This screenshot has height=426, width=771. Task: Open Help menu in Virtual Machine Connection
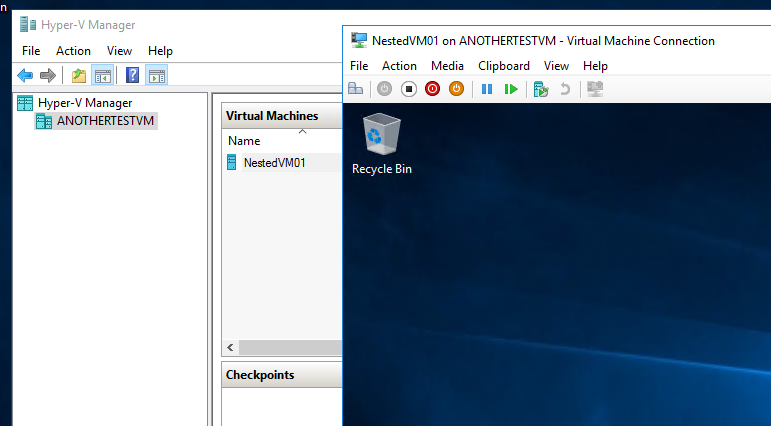[595, 65]
